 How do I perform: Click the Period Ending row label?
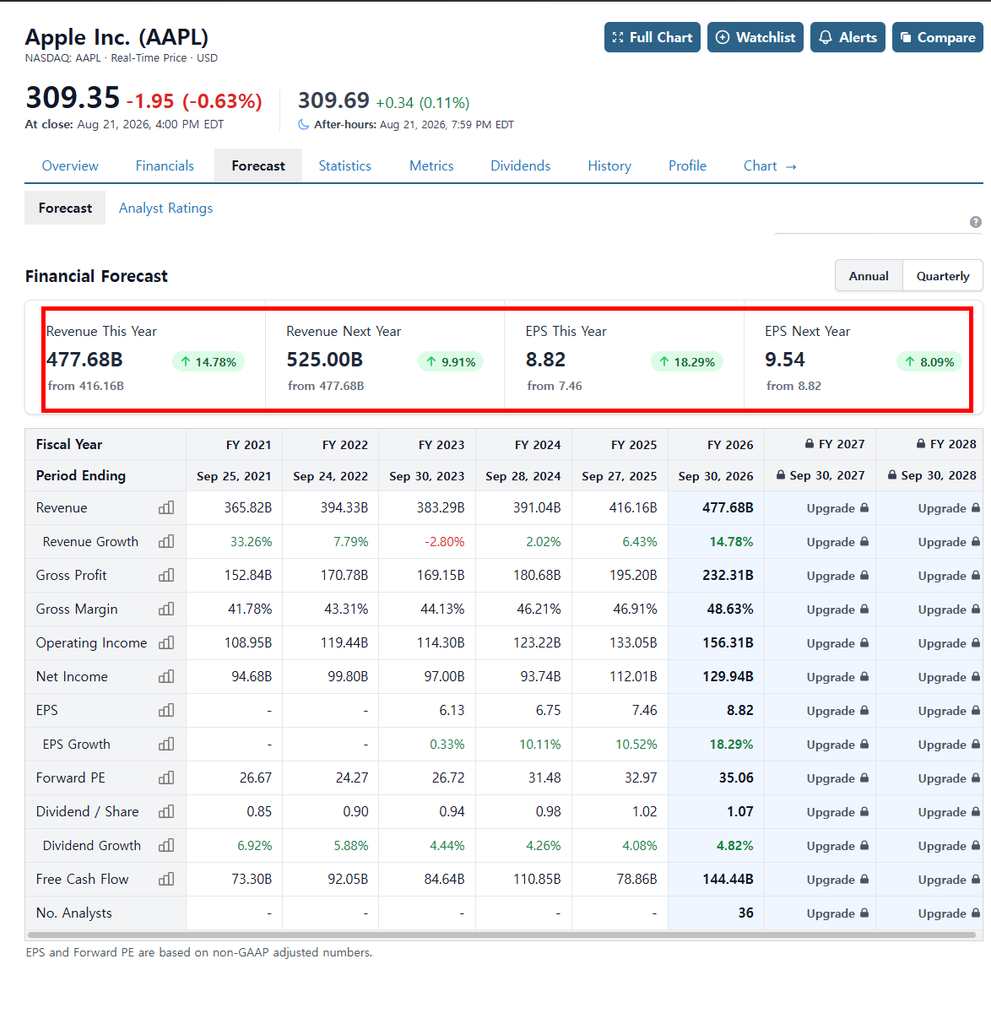[80, 475]
